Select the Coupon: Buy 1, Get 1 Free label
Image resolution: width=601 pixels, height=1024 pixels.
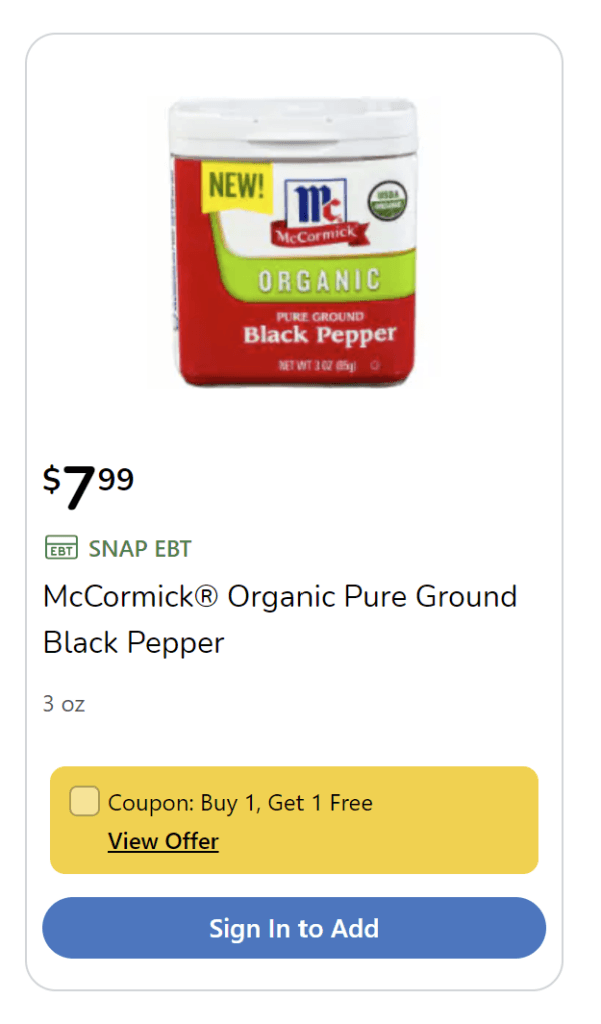[x=240, y=803]
